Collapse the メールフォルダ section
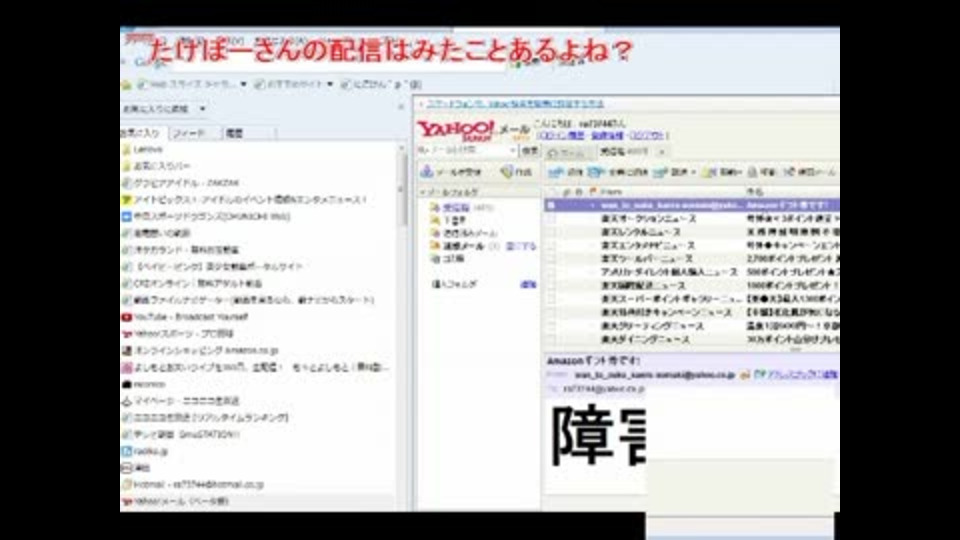The image size is (960, 540). [x=422, y=192]
